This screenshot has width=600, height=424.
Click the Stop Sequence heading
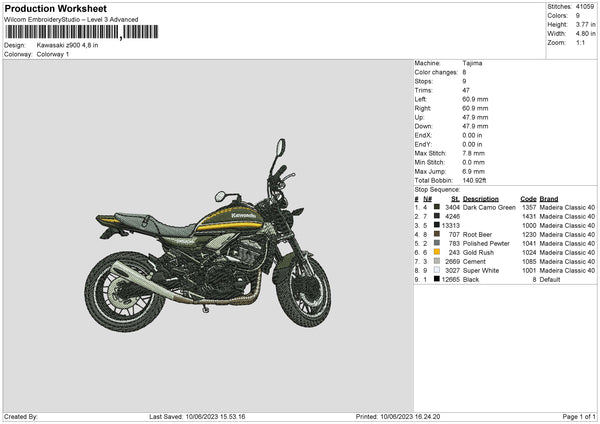pyautogui.click(x=437, y=189)
